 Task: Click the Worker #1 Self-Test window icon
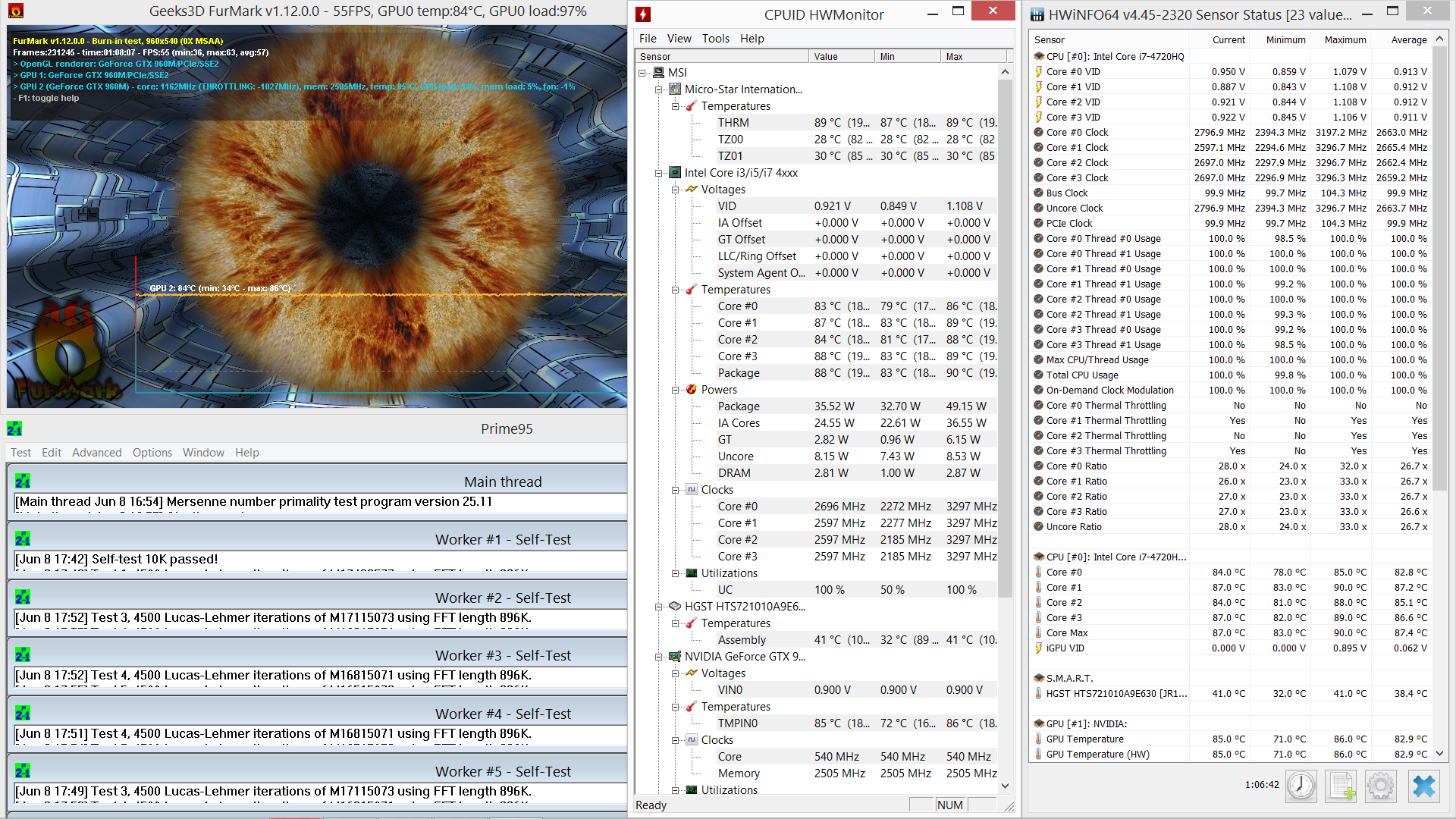pos(23,538)
